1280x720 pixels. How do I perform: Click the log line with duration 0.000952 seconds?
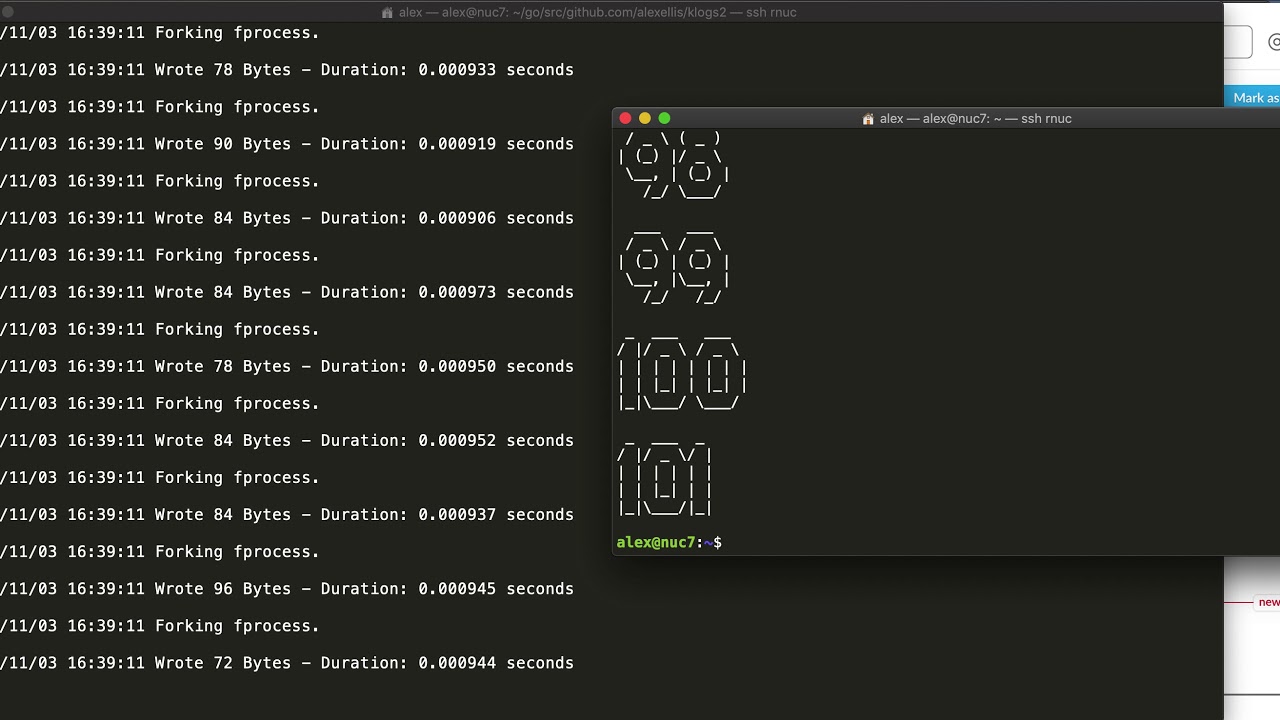click(287, 440)
